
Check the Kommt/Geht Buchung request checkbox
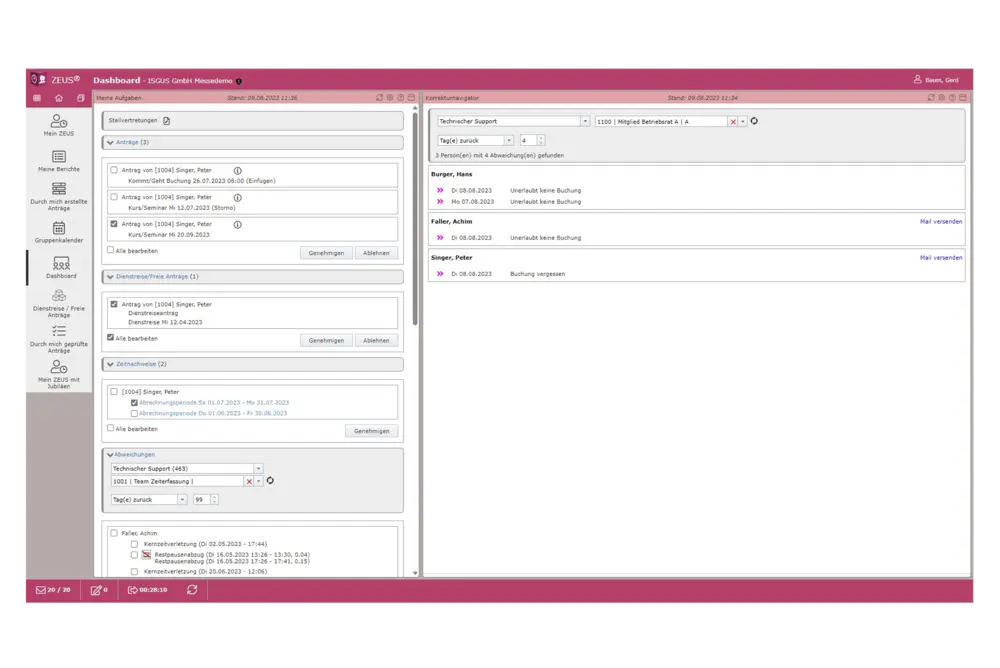tap(114, 170)
